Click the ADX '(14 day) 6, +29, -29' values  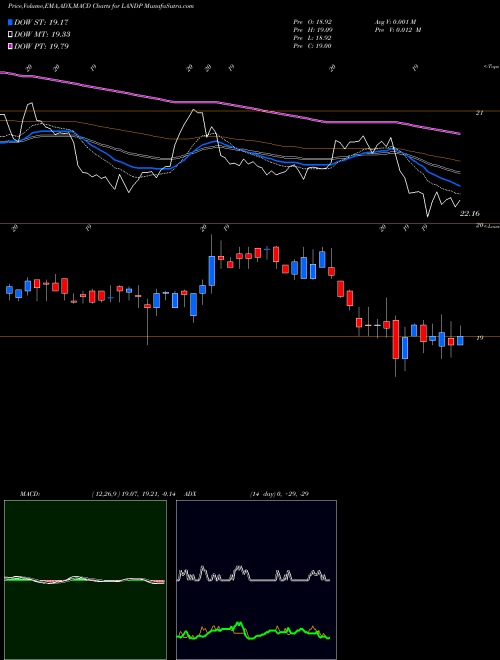(279, 494)
